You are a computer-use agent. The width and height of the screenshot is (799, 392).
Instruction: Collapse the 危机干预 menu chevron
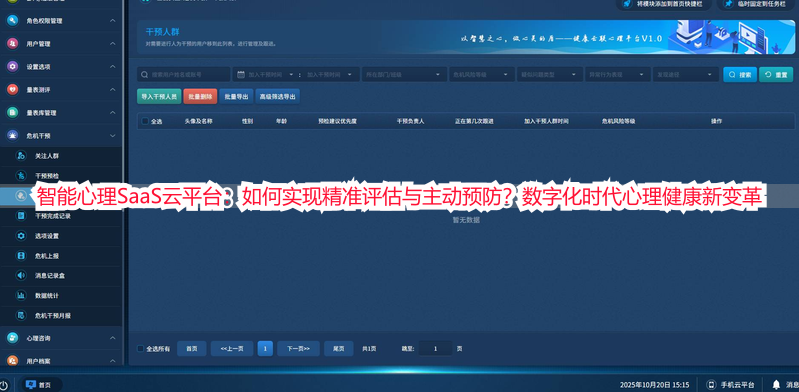tap(113, 136)
